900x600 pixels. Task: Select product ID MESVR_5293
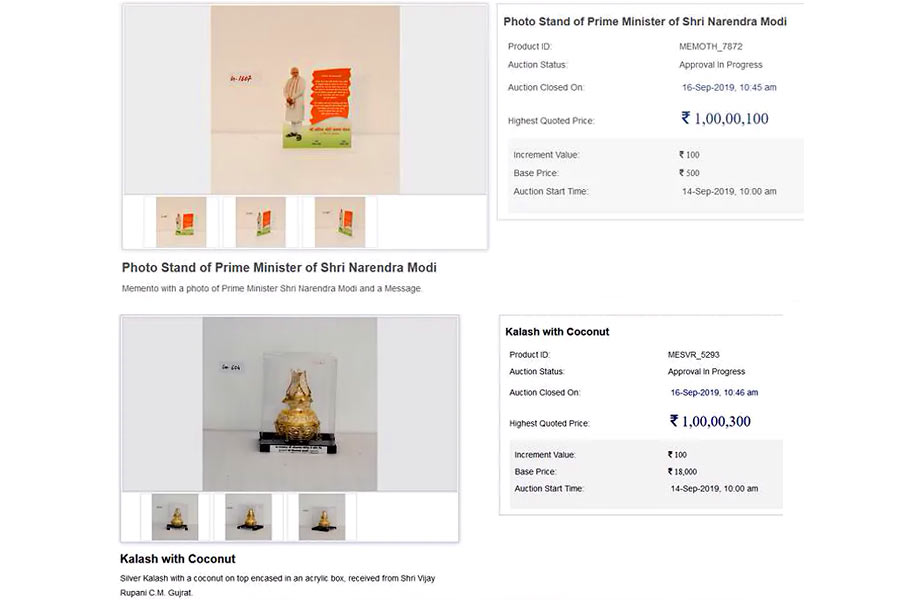coord(693,355)
